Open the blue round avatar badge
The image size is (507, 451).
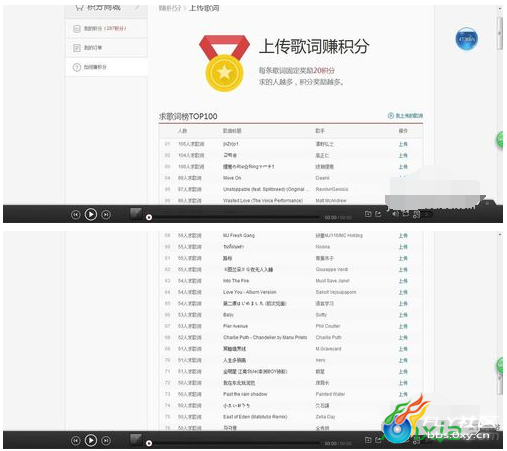coord(466,39)
